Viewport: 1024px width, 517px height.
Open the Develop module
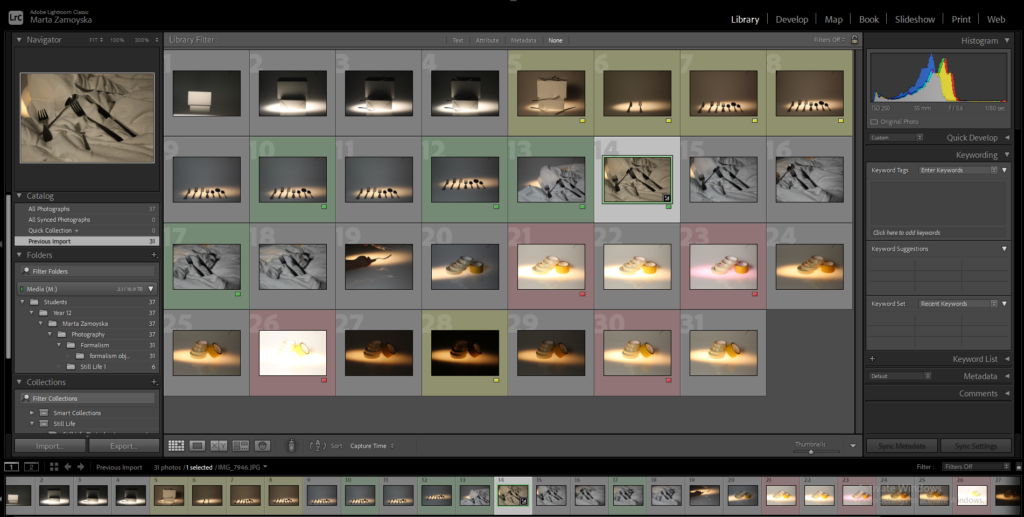(x=792, y=20)
